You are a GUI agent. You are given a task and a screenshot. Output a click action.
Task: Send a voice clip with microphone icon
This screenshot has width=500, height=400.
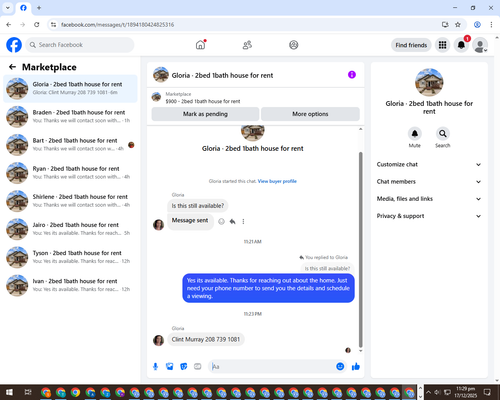coord(155,367)
